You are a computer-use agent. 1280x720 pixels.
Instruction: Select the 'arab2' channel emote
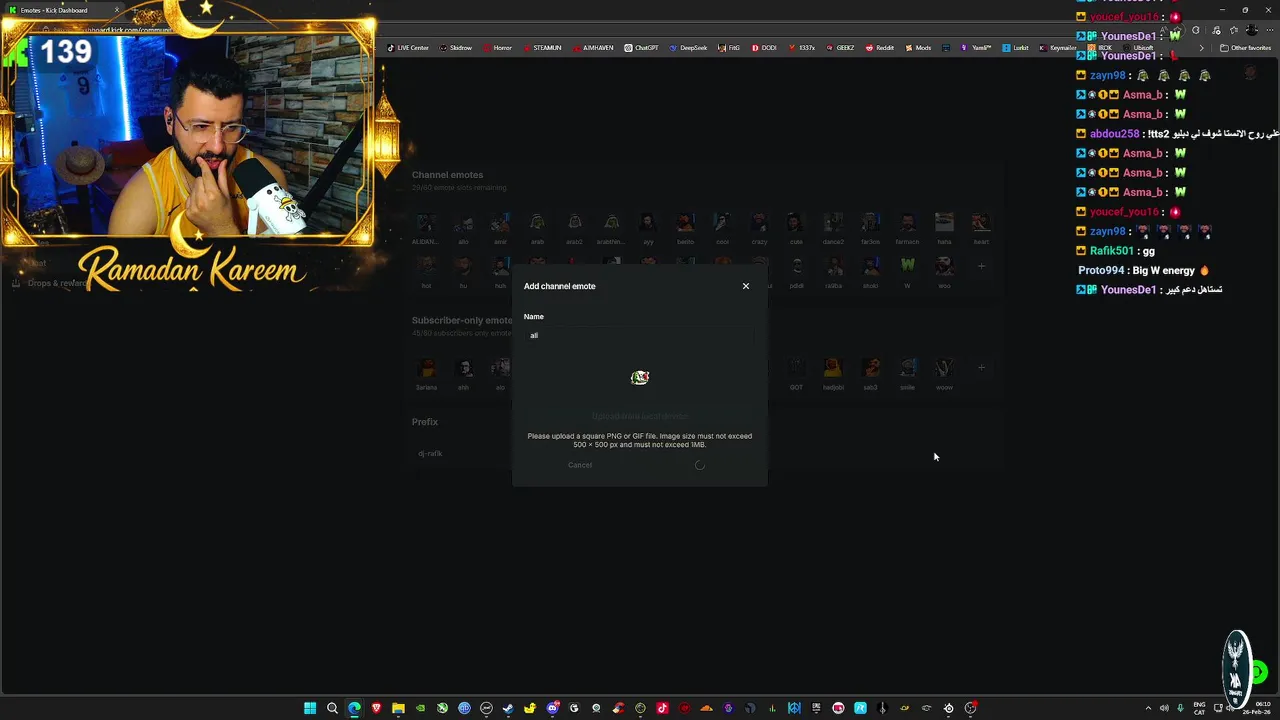click(x=574, y=222)
